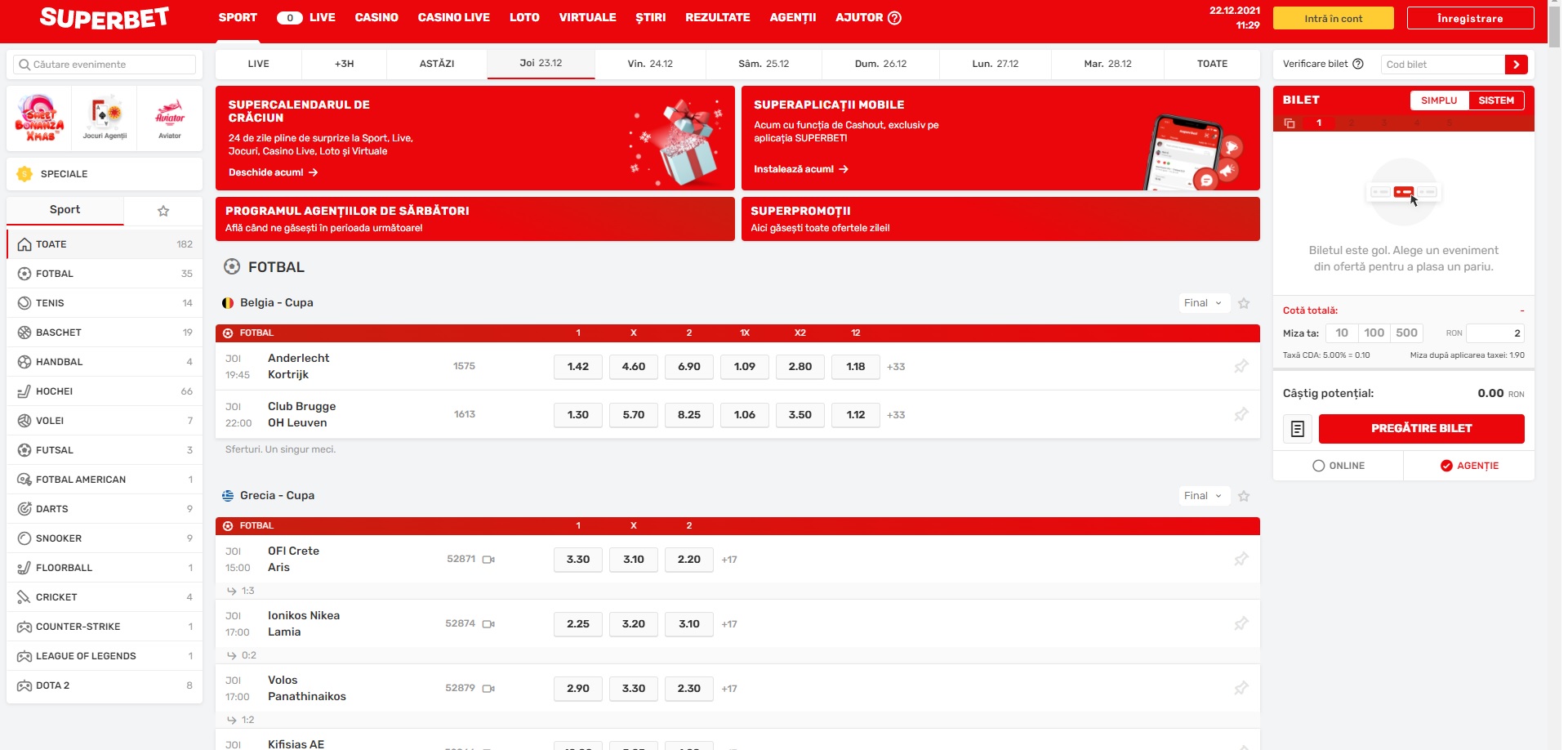
Task: Click the Verificare bilet info icon
Action: 1358,64
